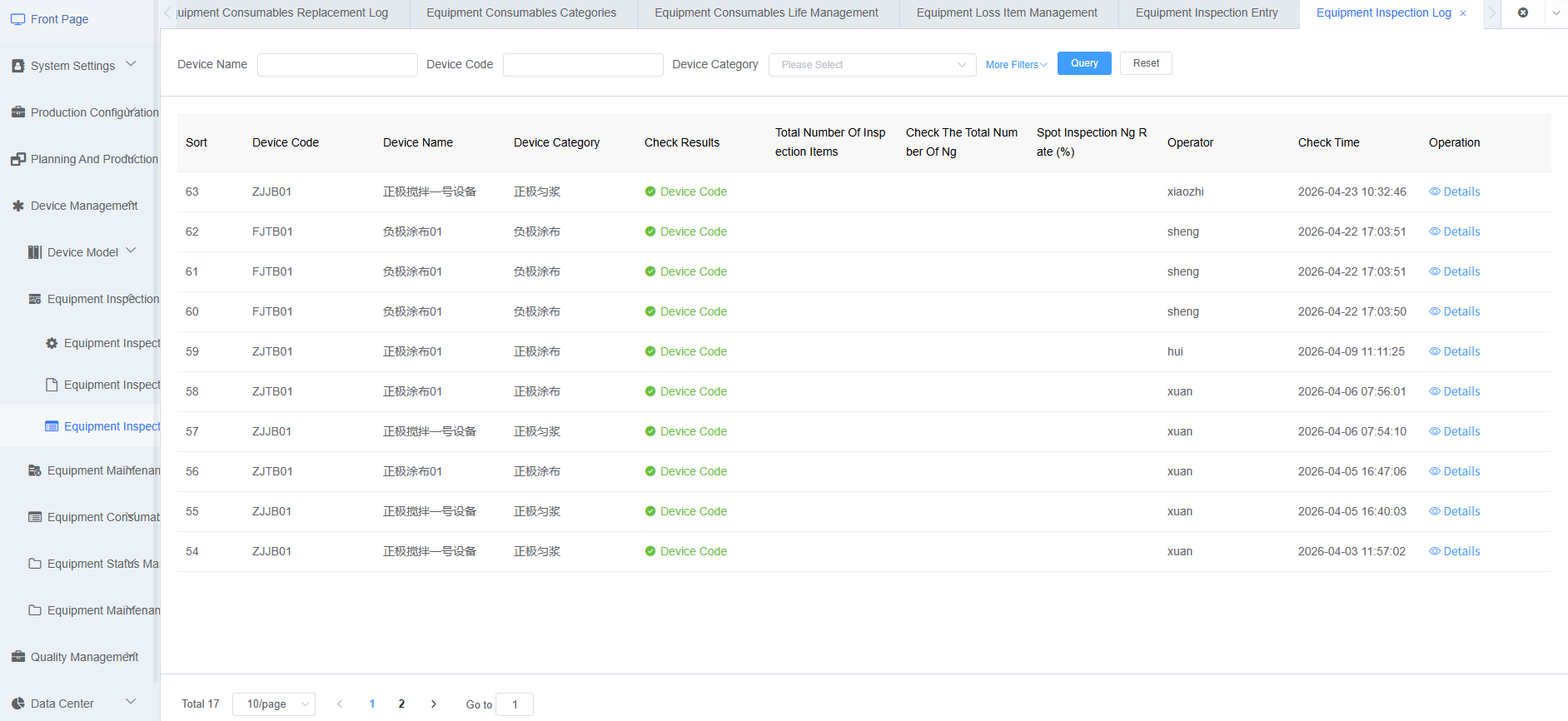Click the Sort column header
The width and height of the screenshot is (1568, 721).
197,142
